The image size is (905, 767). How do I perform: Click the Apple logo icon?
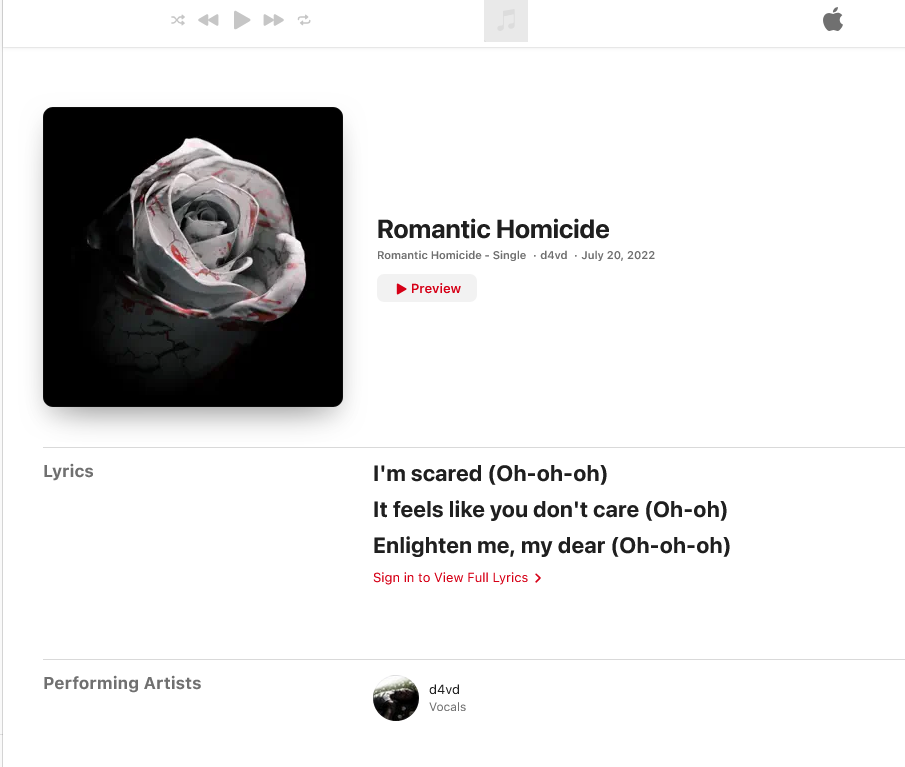(833, 20)
